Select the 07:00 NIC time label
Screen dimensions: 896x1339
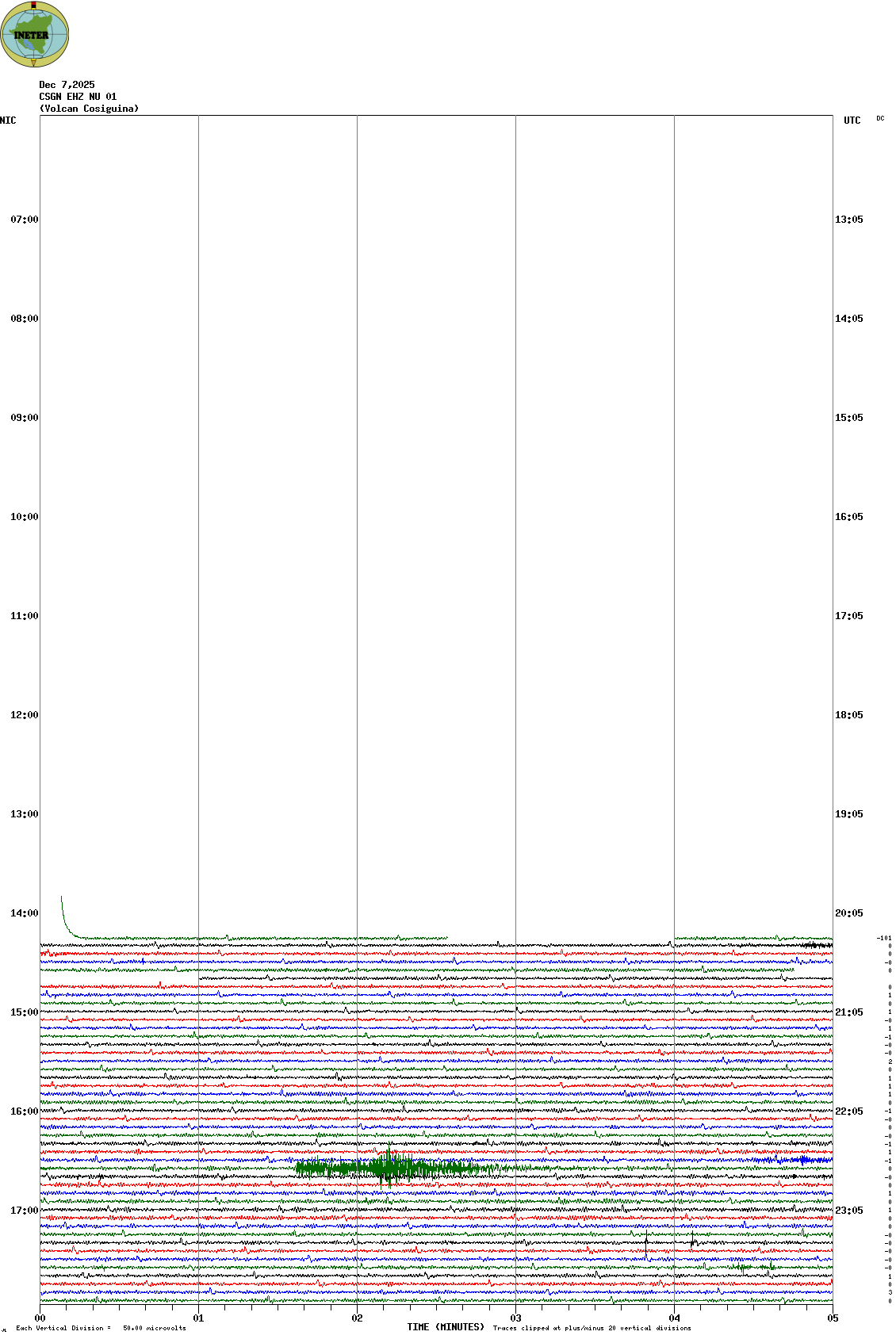pos(24,220)
